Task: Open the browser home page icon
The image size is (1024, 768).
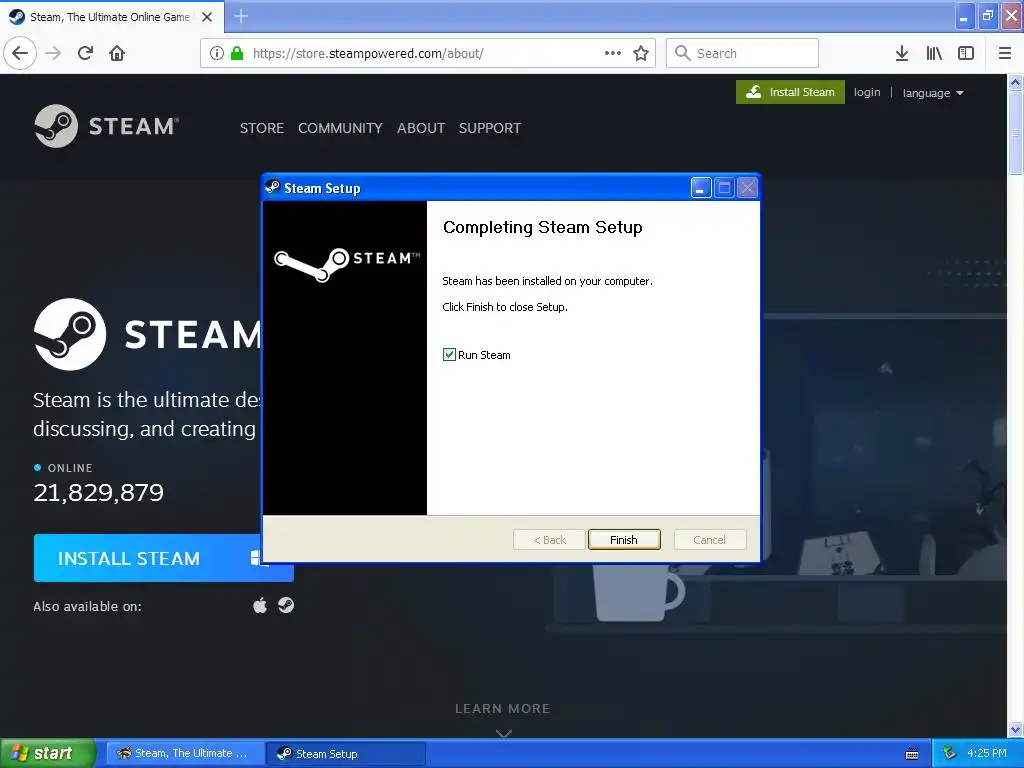Action: pos(117,53)
